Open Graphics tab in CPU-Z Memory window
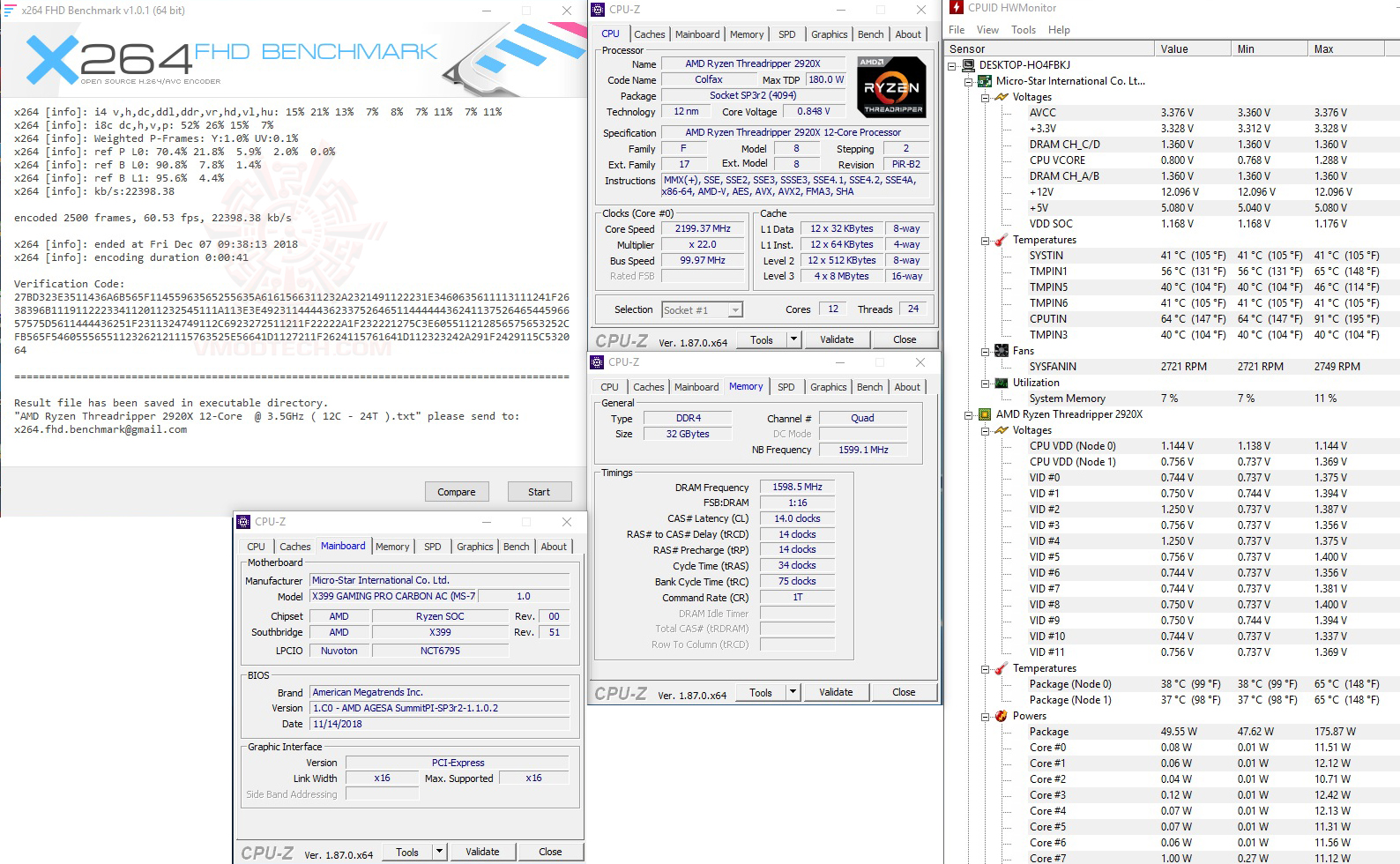 [829, 387]
